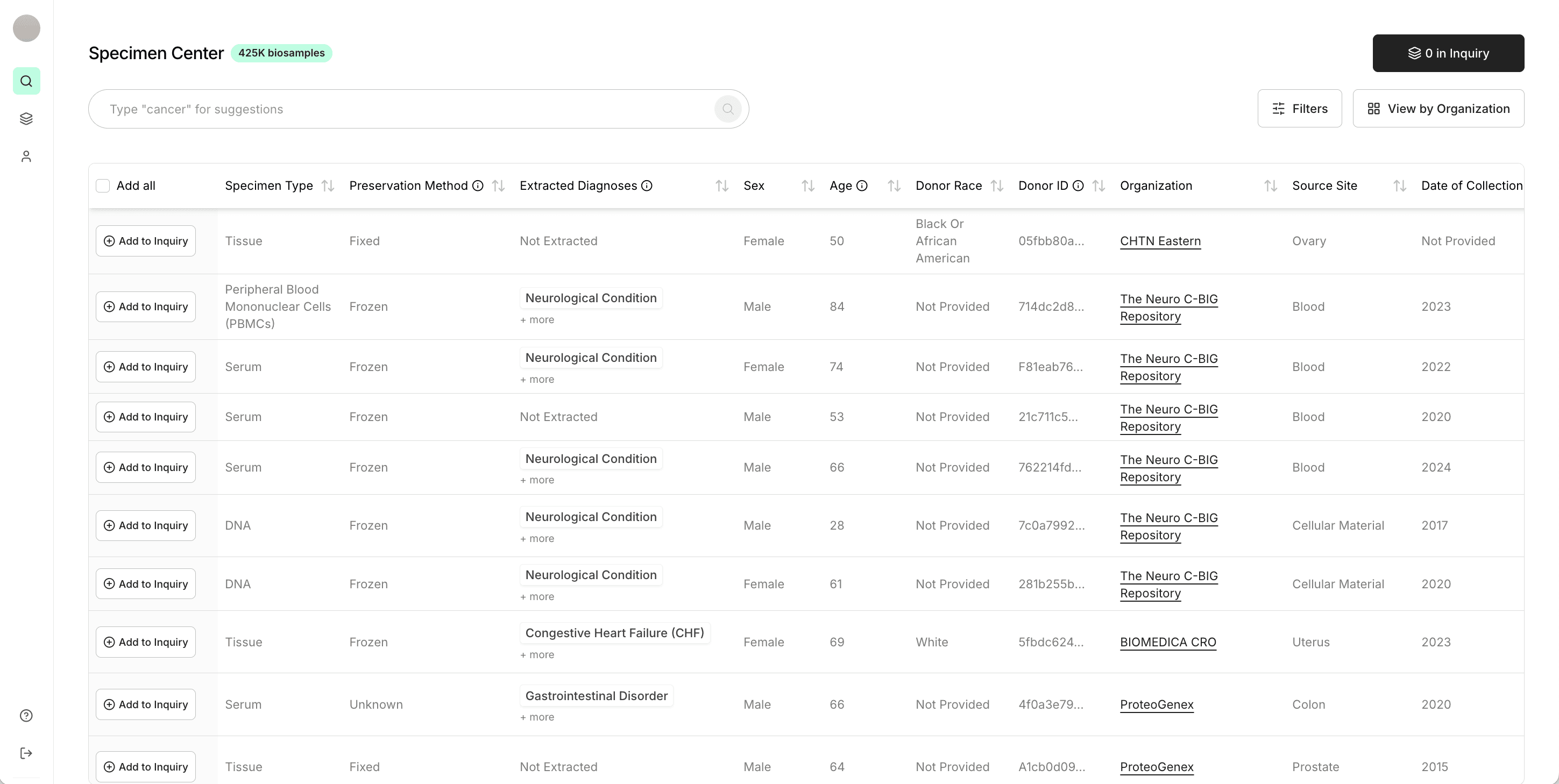This screenshot has height=784, width=1559.
Task: Open the CHTN Eastern organization link
Action: (x=1160, y=241)
